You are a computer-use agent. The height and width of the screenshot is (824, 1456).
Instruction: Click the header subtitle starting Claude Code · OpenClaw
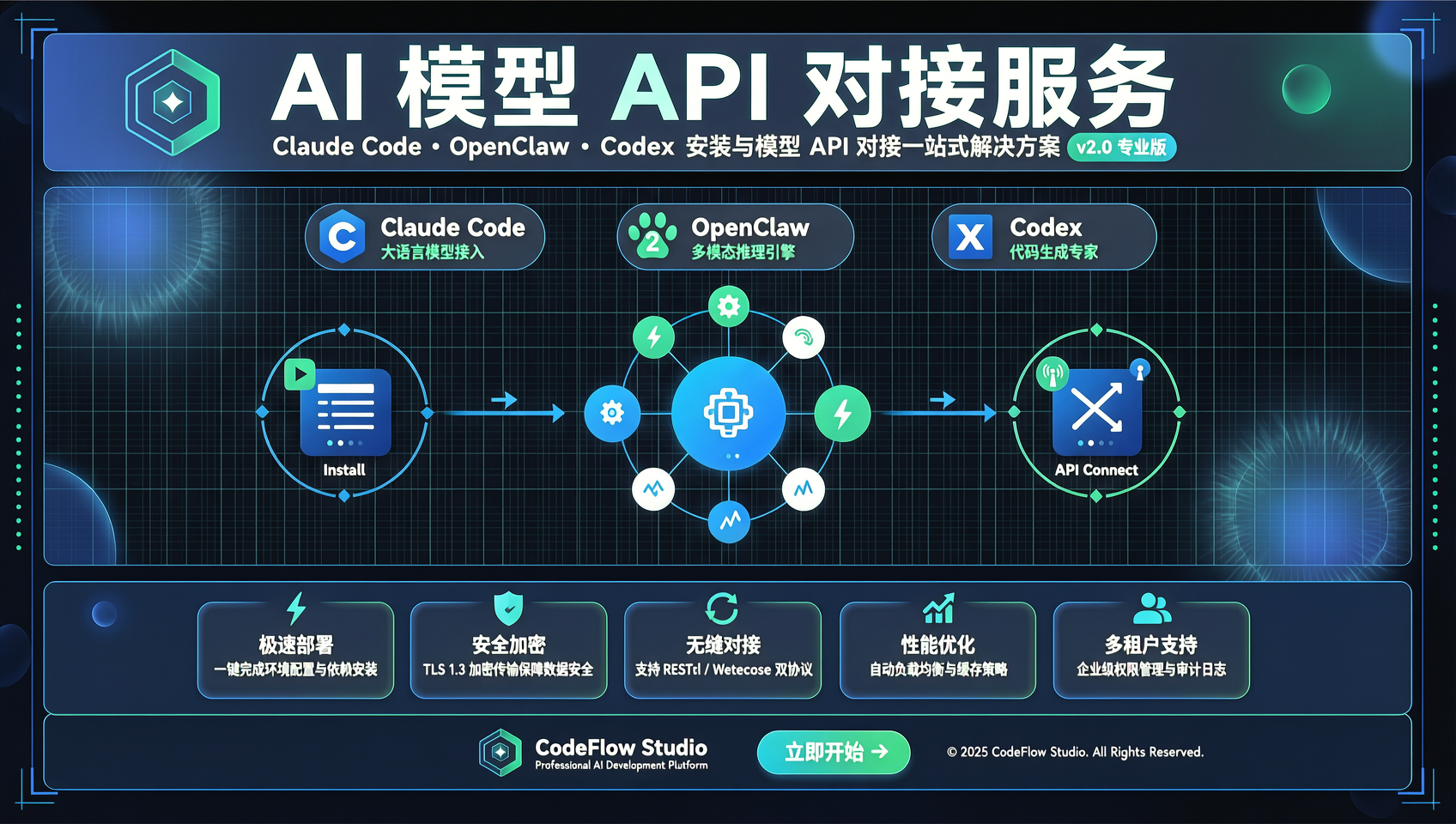[x=666, y=147]
